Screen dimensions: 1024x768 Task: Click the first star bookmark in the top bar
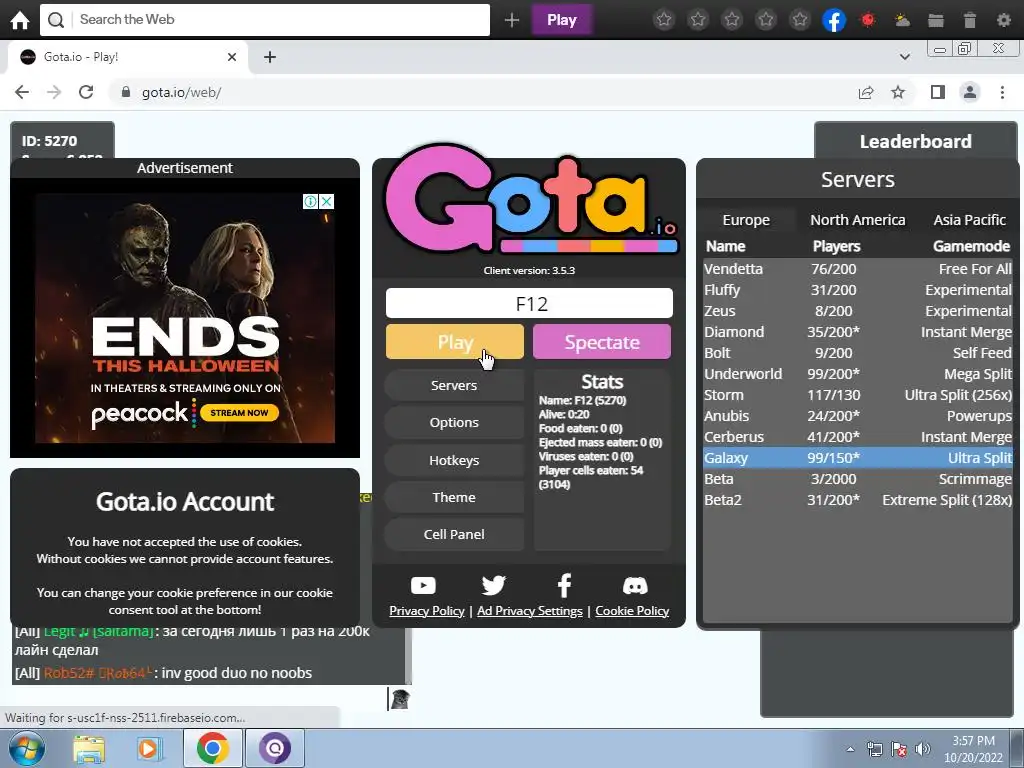pyautogui.click(x=664, y=20)
